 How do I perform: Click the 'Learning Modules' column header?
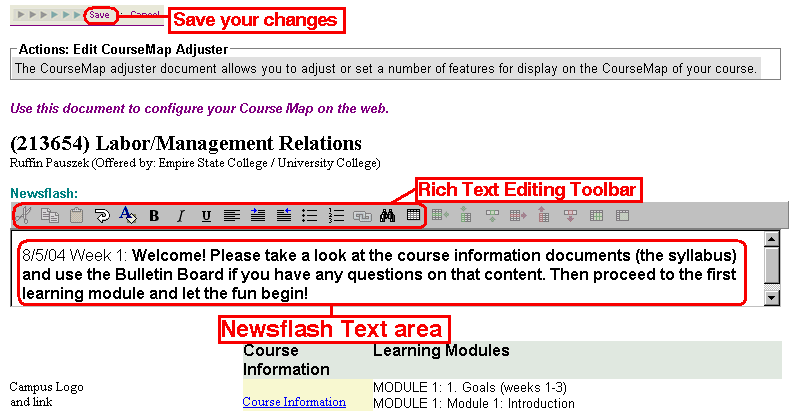click(x=441, y=350)
